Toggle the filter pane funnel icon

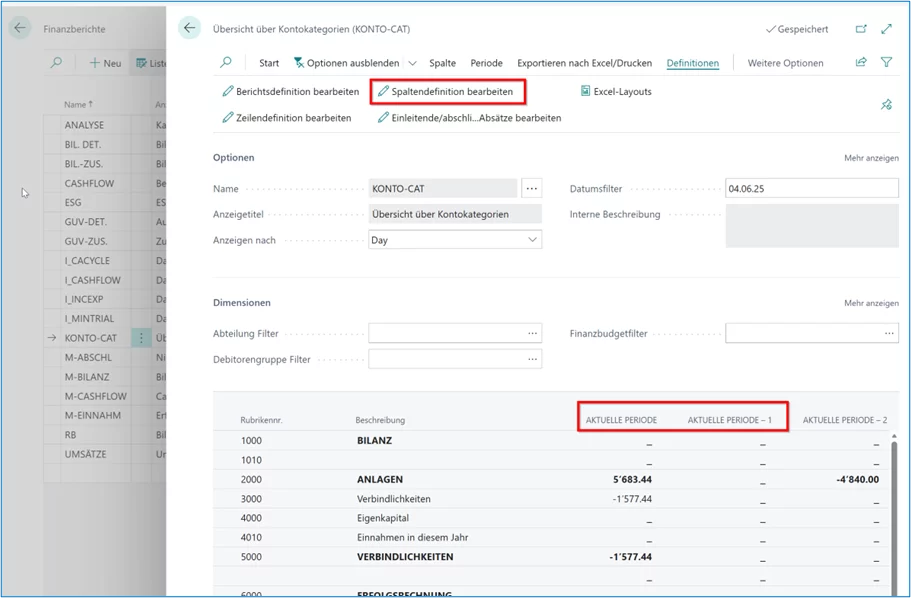coord(887,62)
